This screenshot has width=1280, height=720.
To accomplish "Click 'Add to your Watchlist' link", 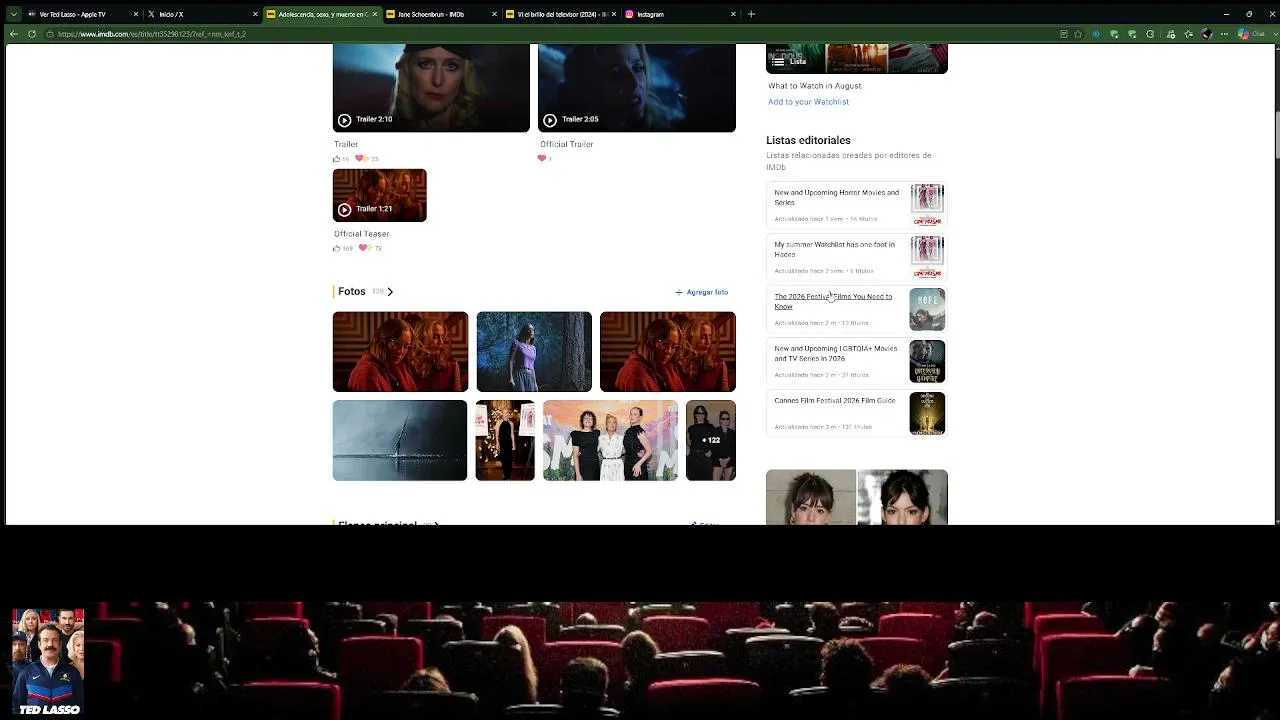I will (x=808, y=102).
